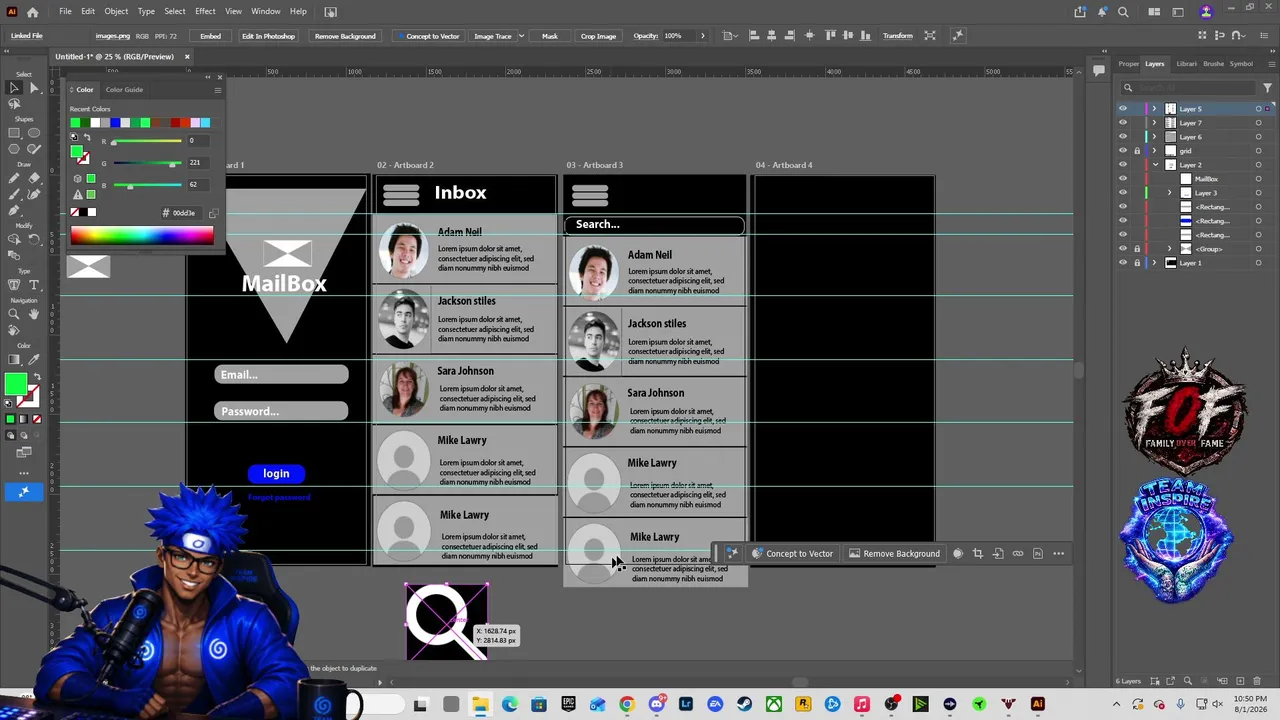This screenshot has height=720, width=1280.
Task: Open the Object menu
Action: [116, 12]
